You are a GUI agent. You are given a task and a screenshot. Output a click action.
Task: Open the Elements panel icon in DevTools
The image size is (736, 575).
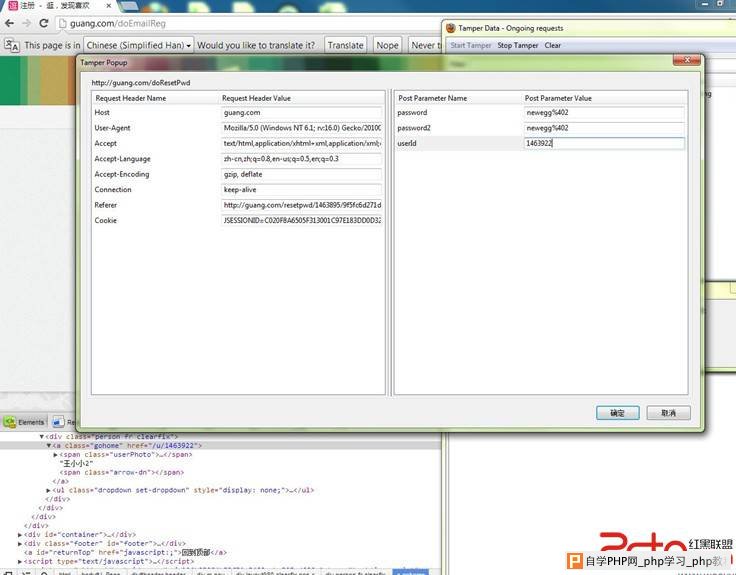click(x=9, y=422)
